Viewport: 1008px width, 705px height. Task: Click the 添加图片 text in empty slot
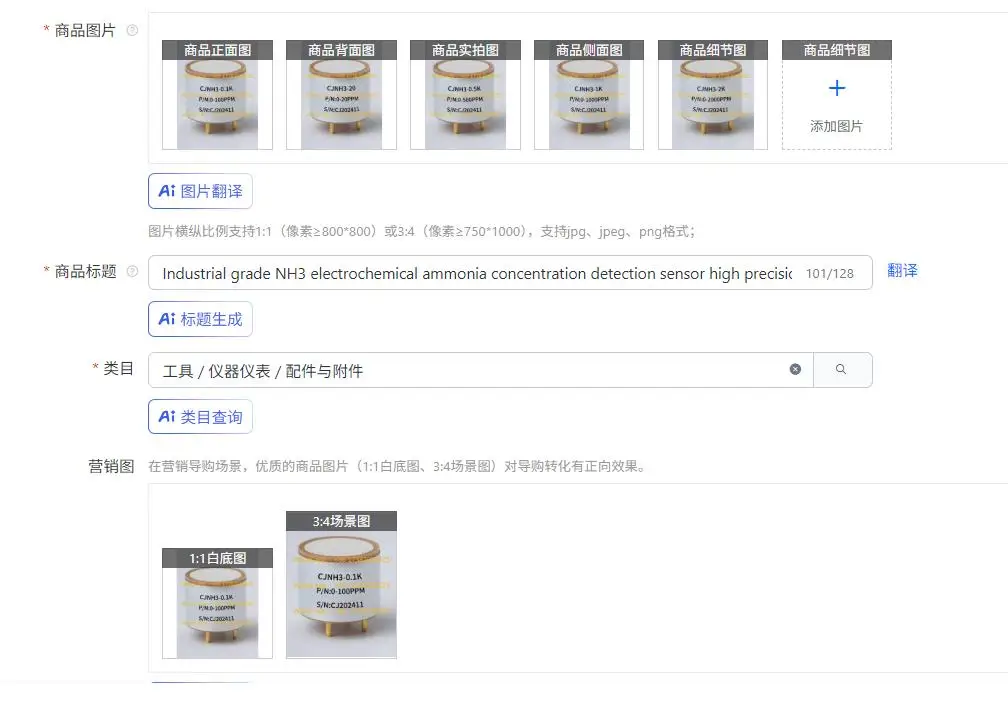836,126
